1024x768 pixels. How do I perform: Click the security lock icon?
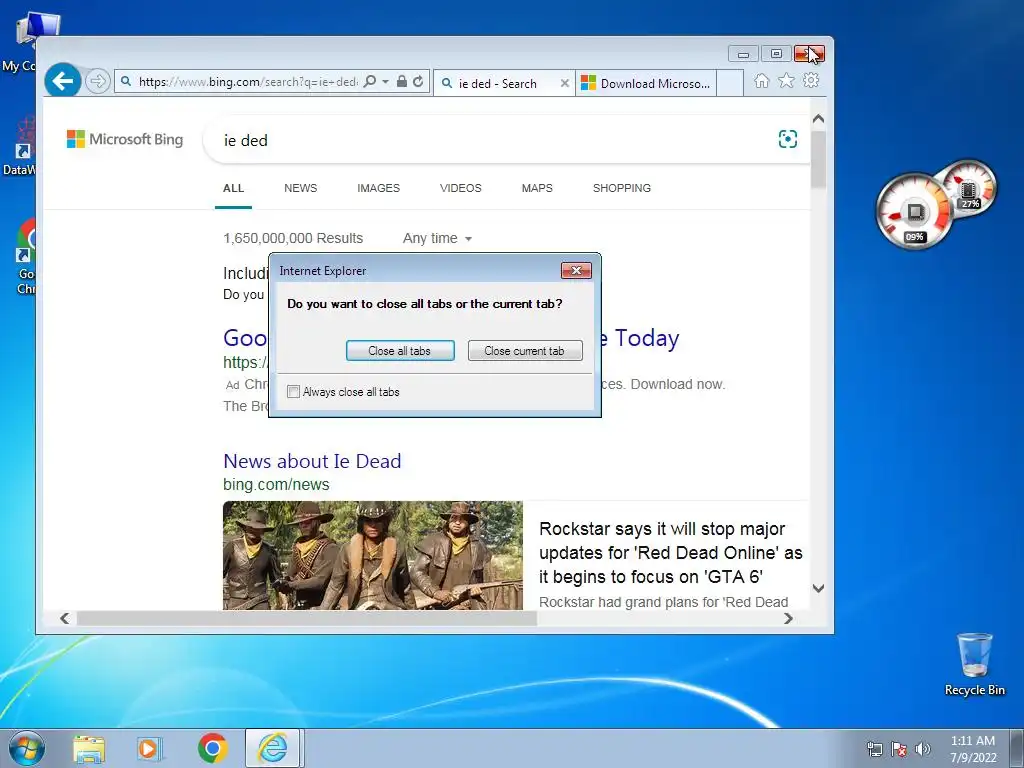point(402,82)
